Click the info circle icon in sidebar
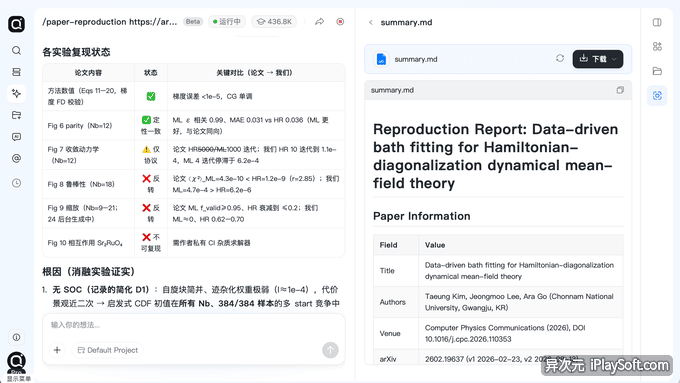This screenshot has height=383, width=680. [x=16, y=337]
